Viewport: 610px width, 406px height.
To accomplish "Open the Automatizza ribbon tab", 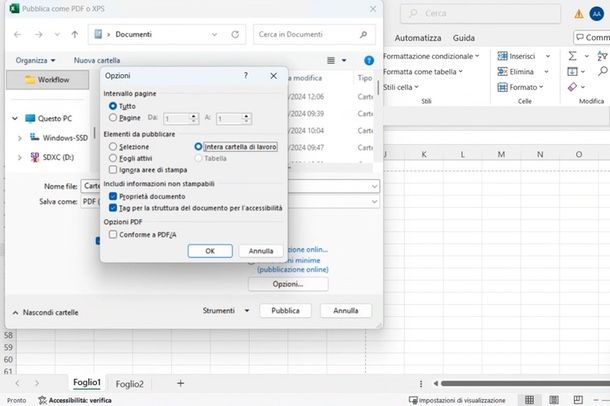I will coord(418,38).
